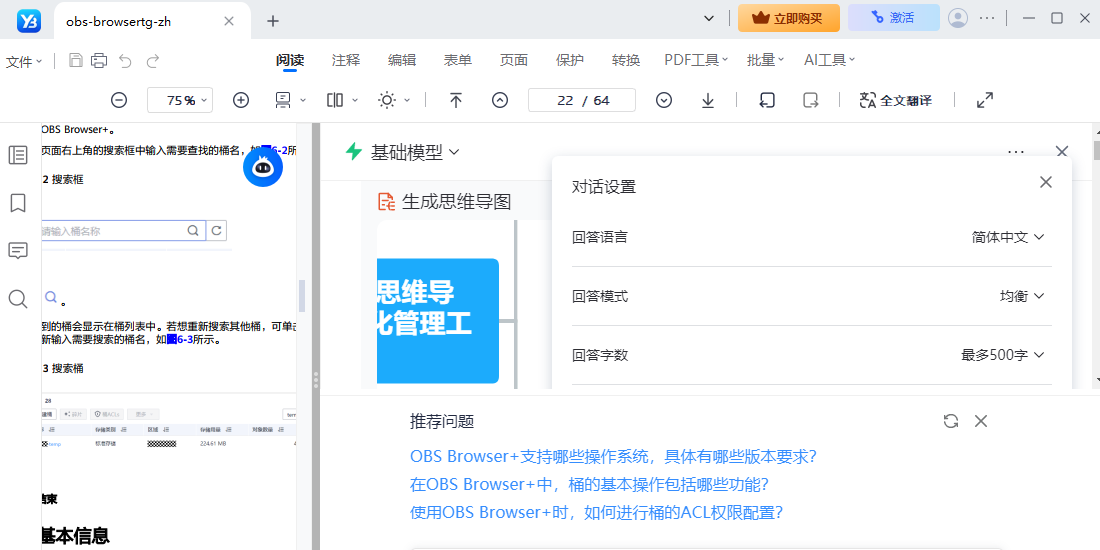Close the obs-browsertg-zh tab
Viewport: 1100px width, 550px height.
point(229,21)
